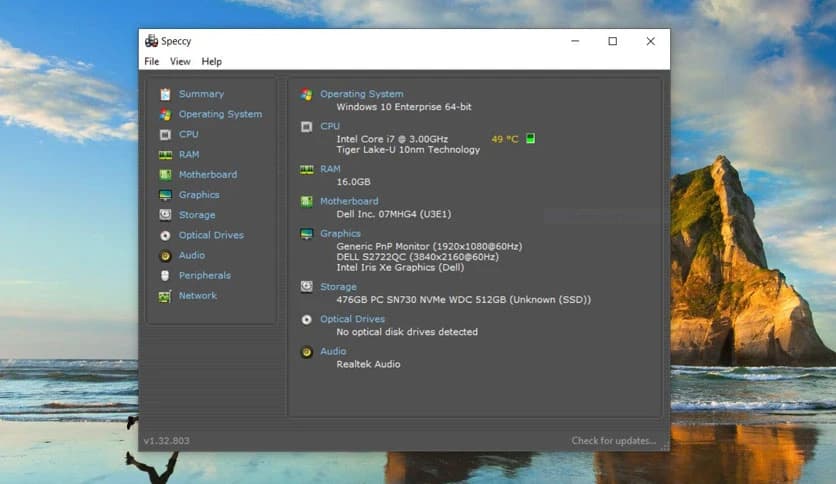Screen dimensions: 836x484
Task: Close the Speccy window
Action: coord(650,41)
